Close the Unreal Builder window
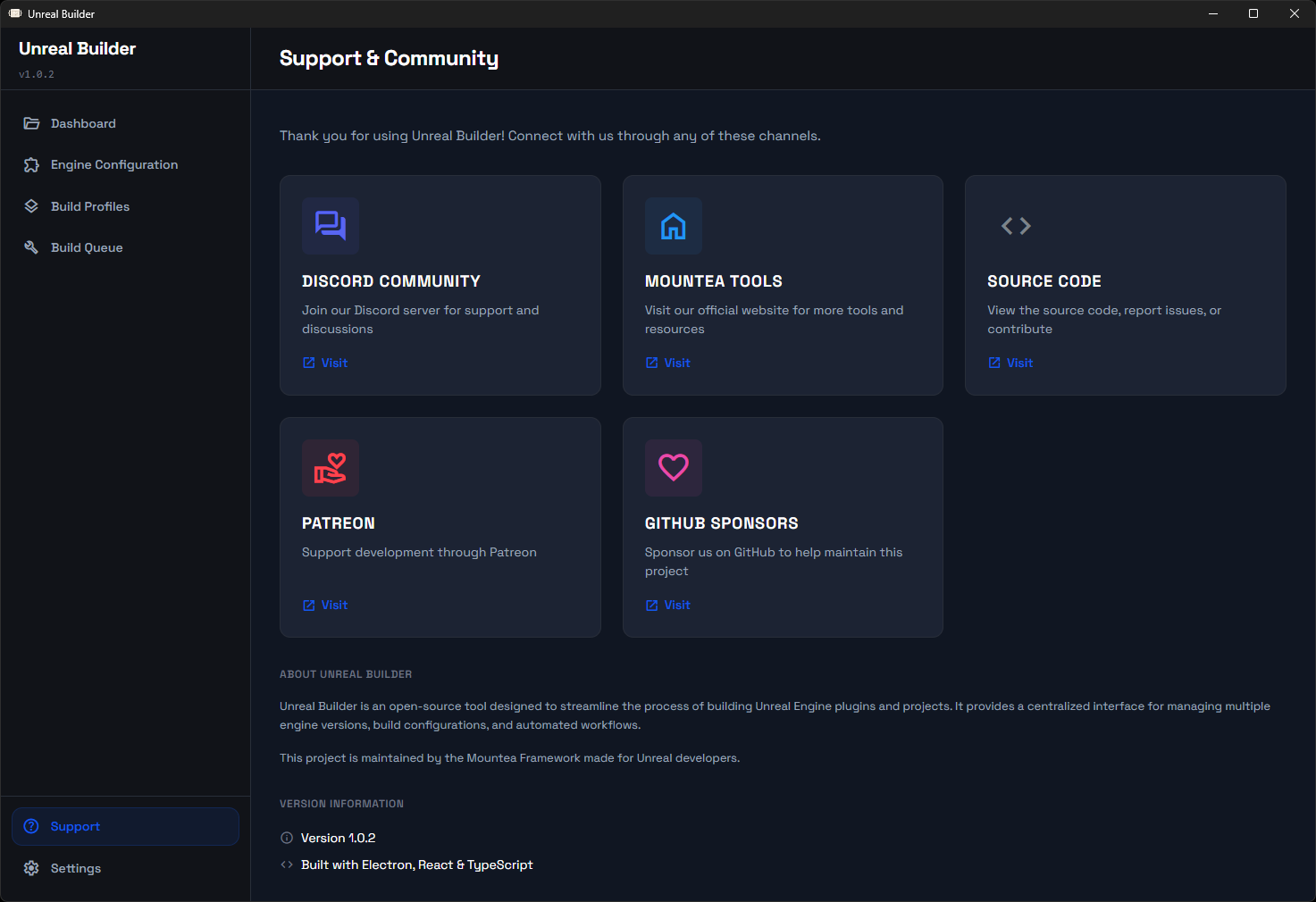Image resolution: width=1316 pixels, height=902 pixels. (1295, 13)
